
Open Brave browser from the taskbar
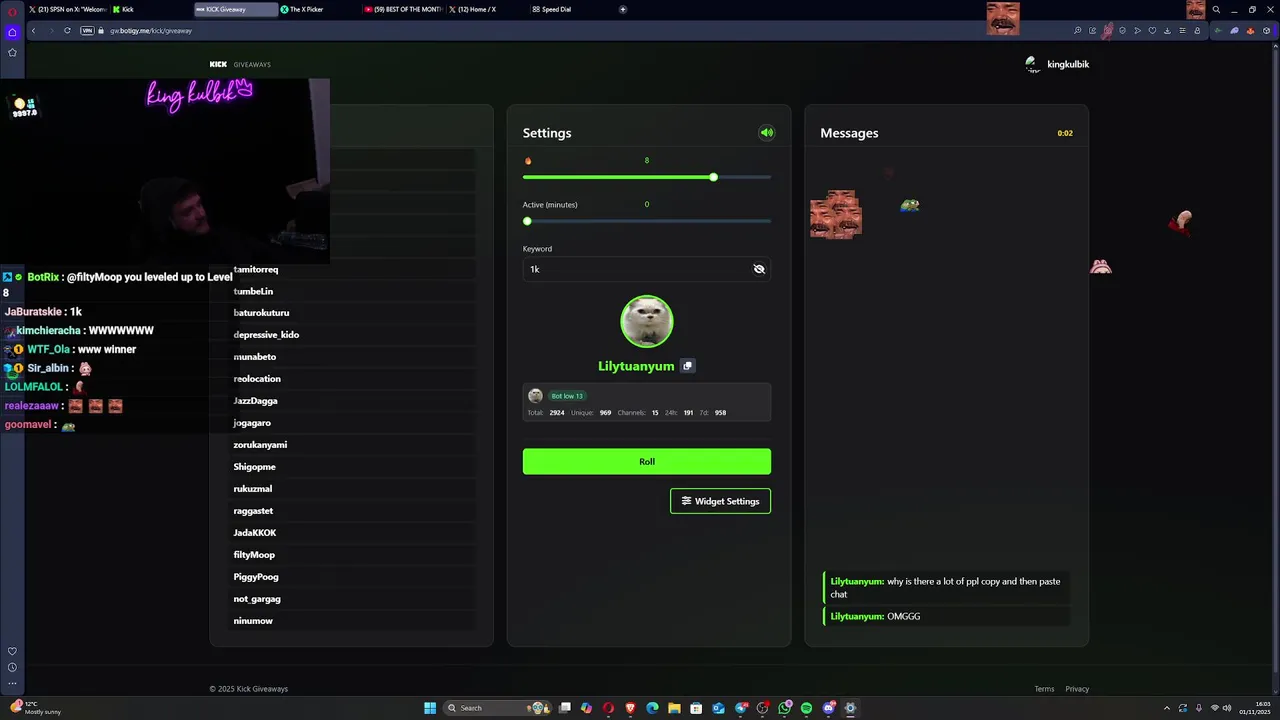[630, 708]
